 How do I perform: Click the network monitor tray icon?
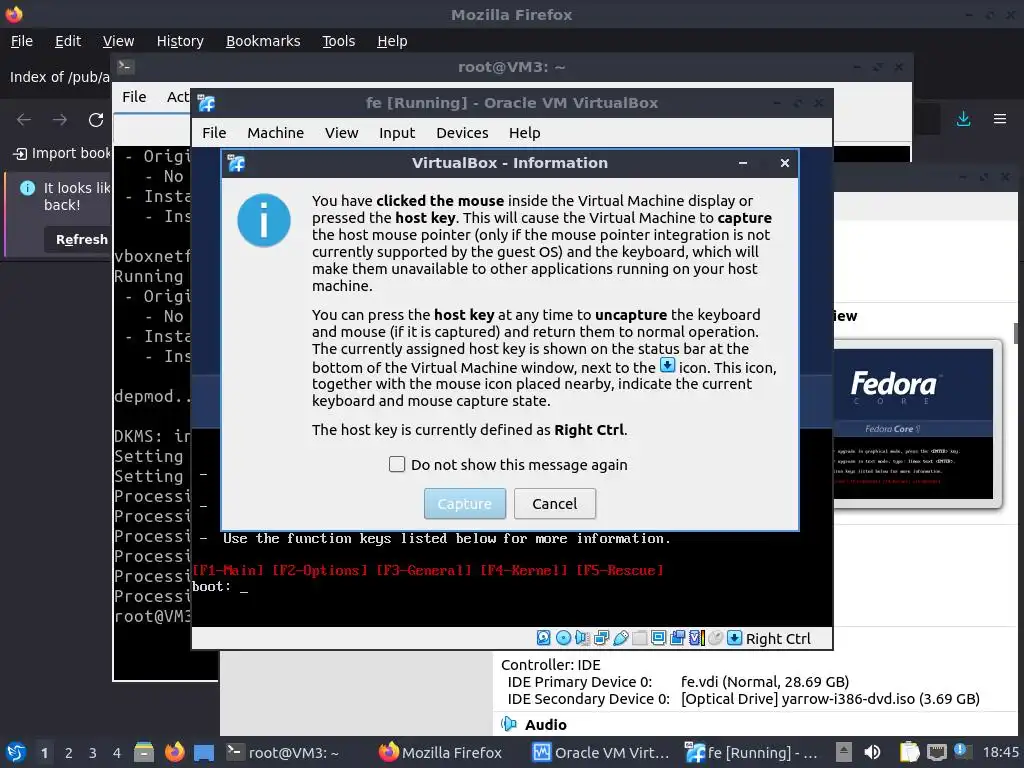(x=937, y=752)
